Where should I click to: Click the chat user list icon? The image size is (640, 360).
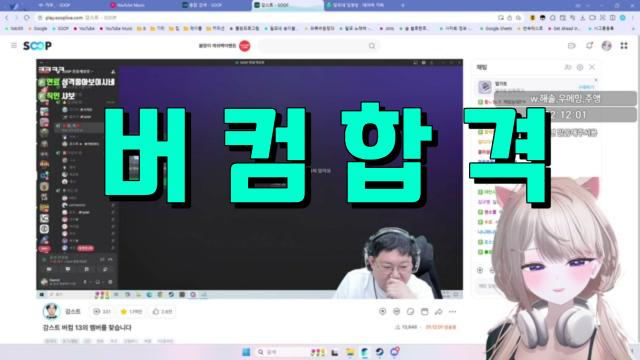tap(567, 67)
